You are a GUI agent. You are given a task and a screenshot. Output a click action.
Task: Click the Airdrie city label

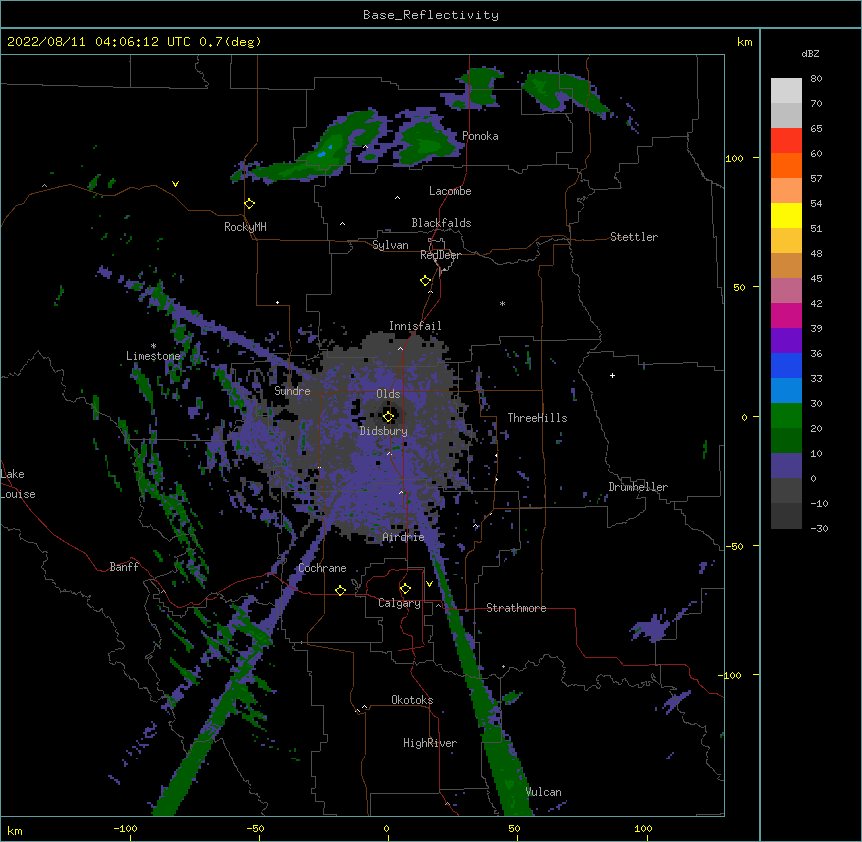pos(403,537)
